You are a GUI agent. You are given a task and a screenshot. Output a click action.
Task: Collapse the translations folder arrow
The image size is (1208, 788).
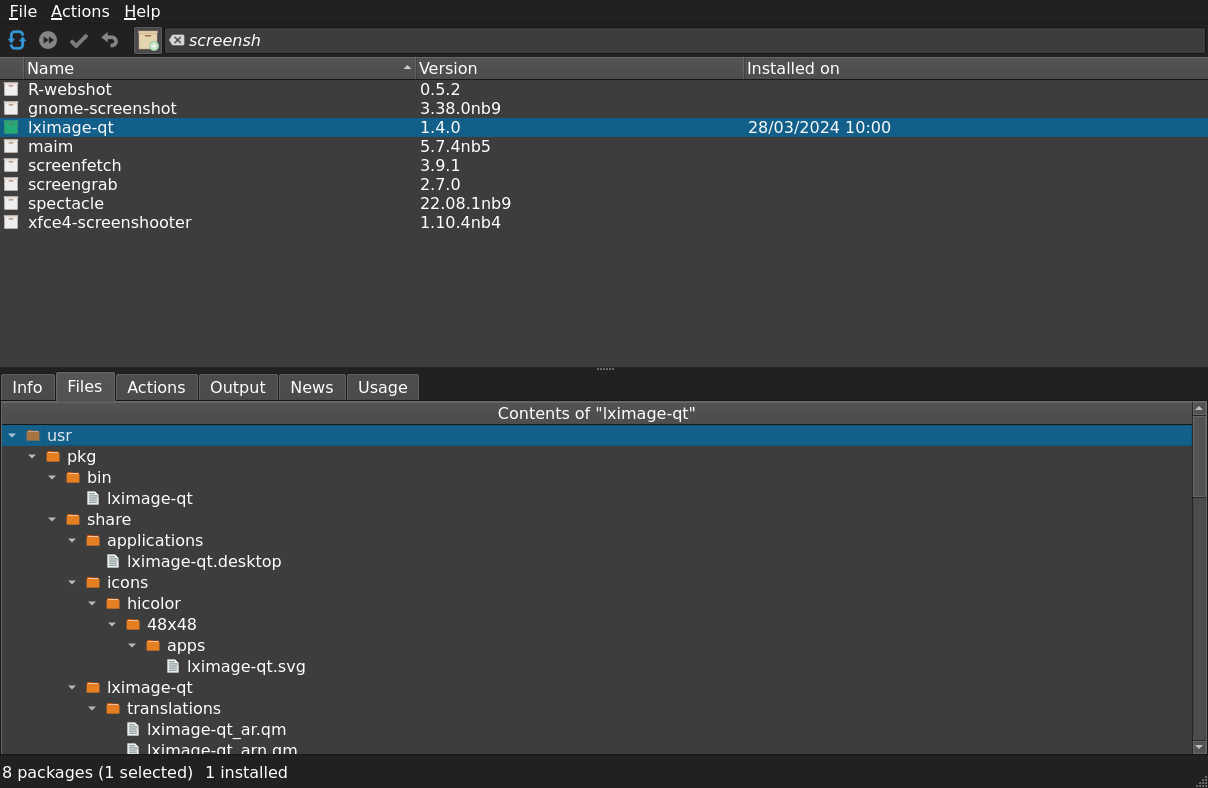[x=92, y=708]
